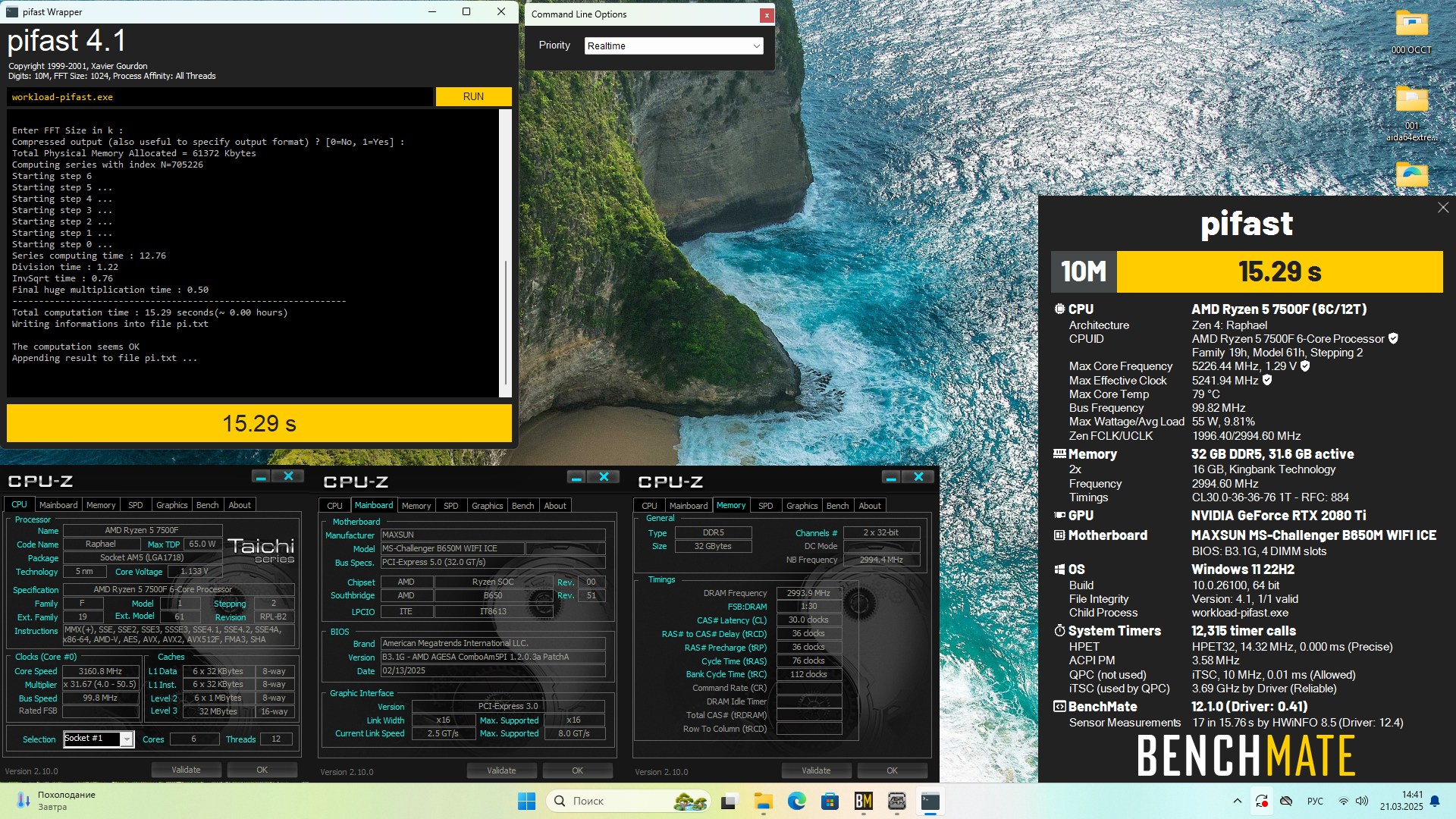Image resolution: width=1456 pixels, height=819 pixels.
Task: Click OK in third CPU-Z window
Action: [892, 770]
